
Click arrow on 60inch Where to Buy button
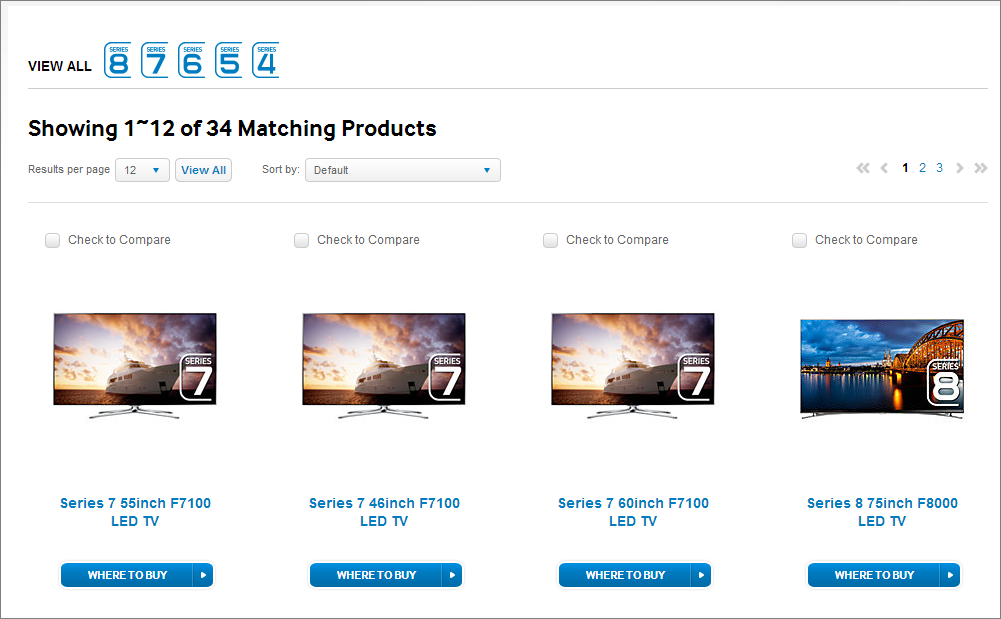[x=700, y=575]
